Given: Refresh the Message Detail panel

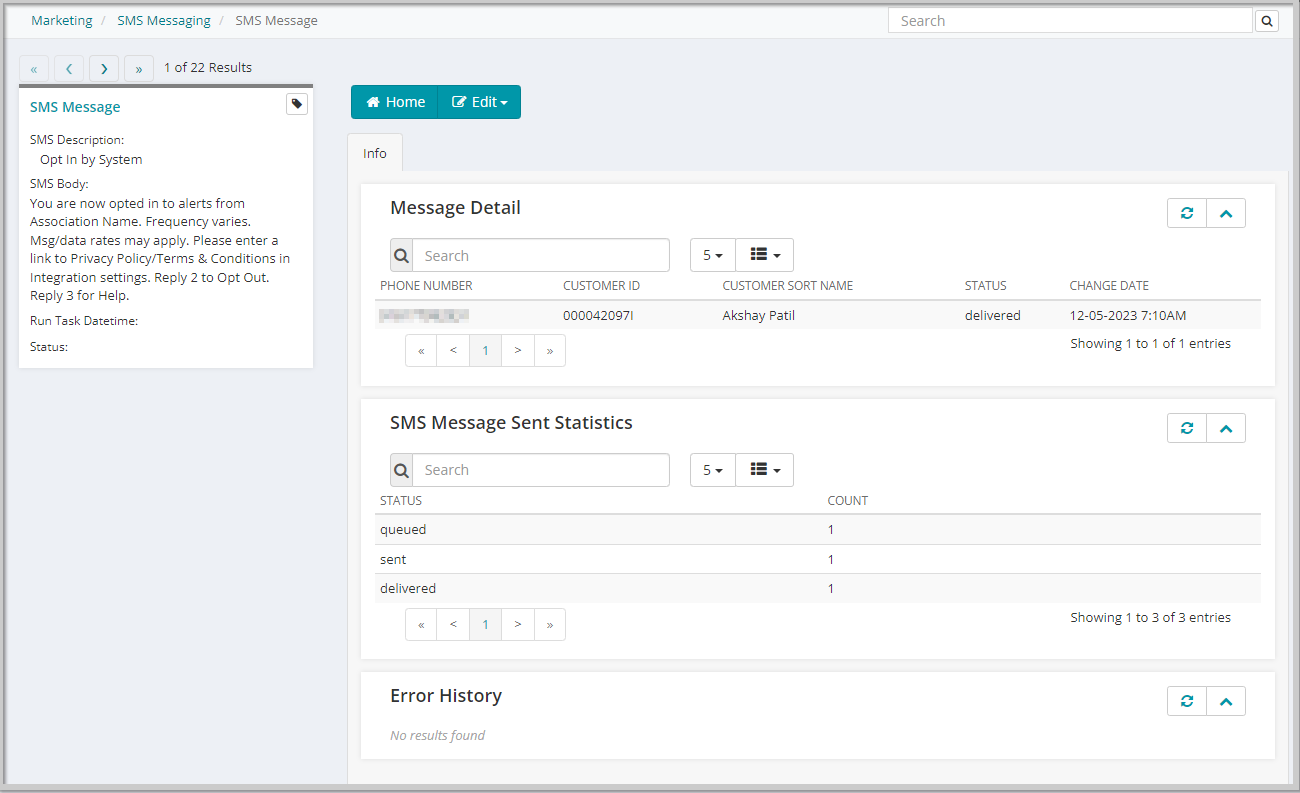Looking at the screenshot, I should (1186, 212).
